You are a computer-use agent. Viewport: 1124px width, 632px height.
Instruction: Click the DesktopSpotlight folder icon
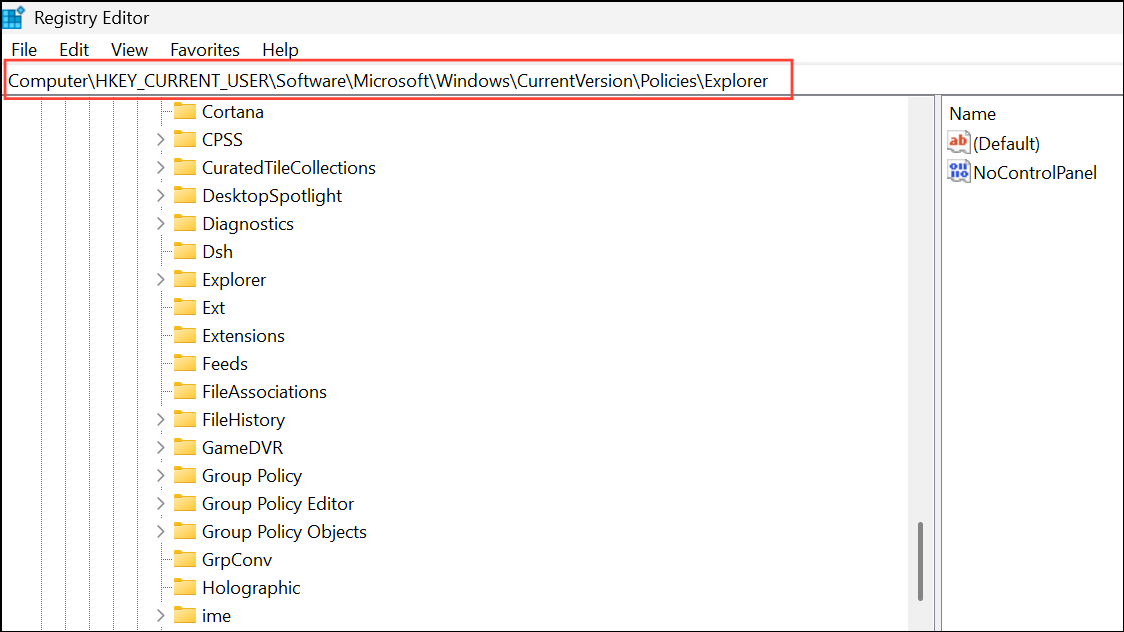[185, 195]
